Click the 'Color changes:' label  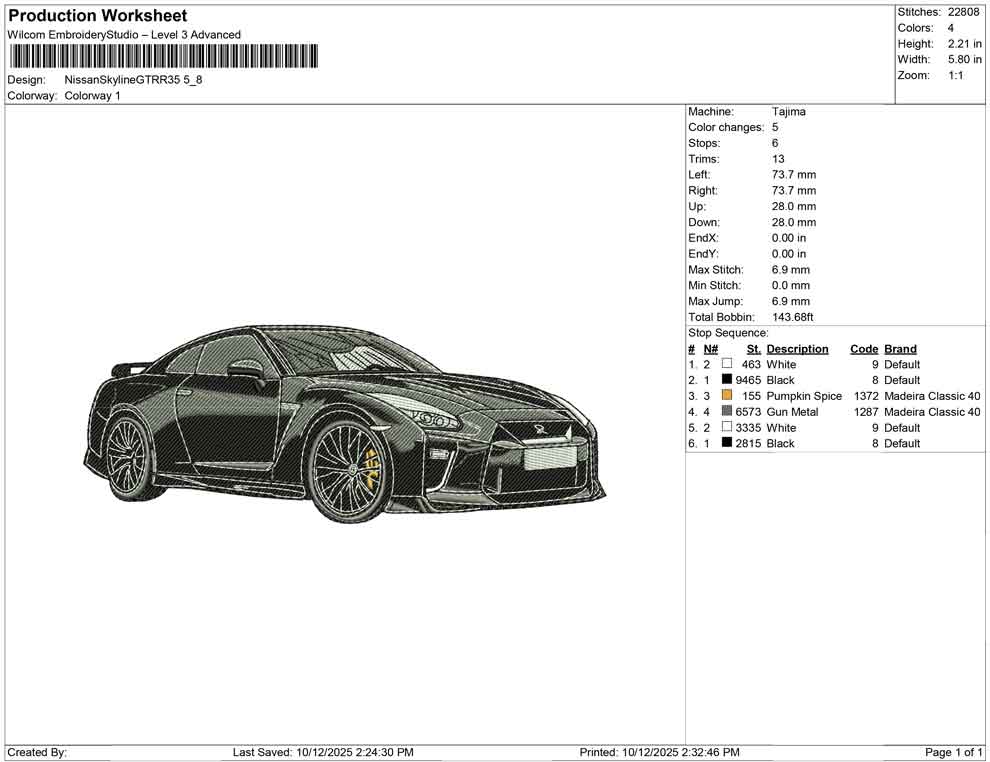pyautogui.click(x=726, y=128)
